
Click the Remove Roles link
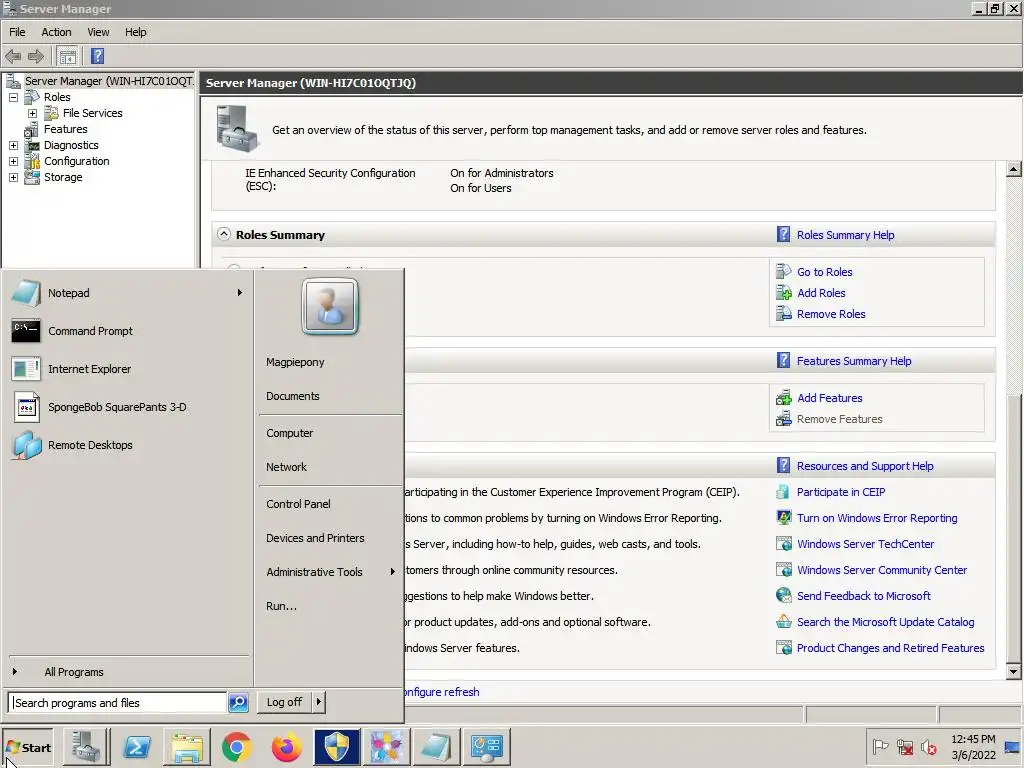pos(831,314)
